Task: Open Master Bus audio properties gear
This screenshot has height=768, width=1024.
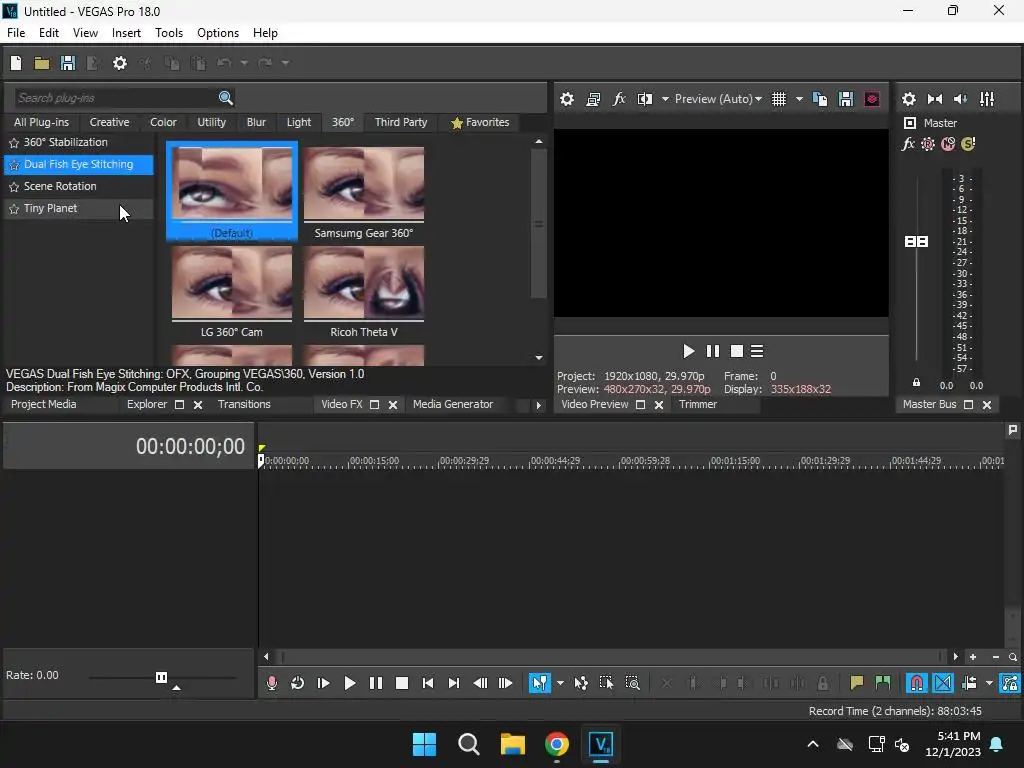Action: click(x=909, y=99)
